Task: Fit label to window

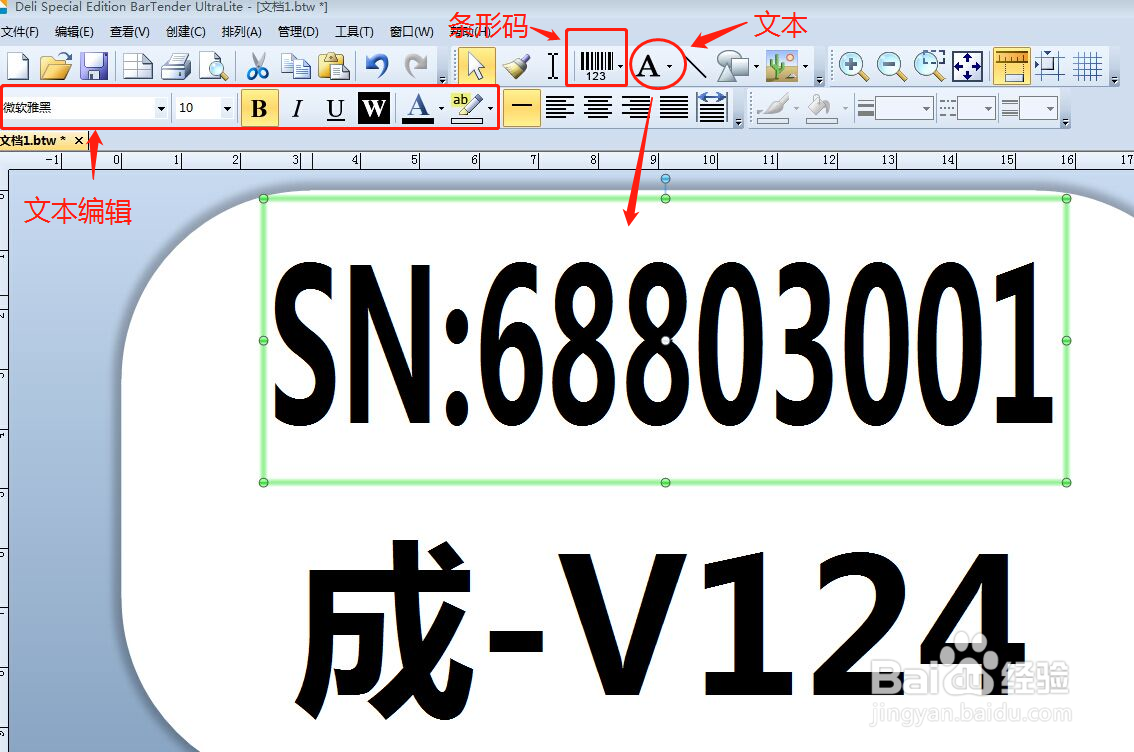Action: click(x=968, y=66)
